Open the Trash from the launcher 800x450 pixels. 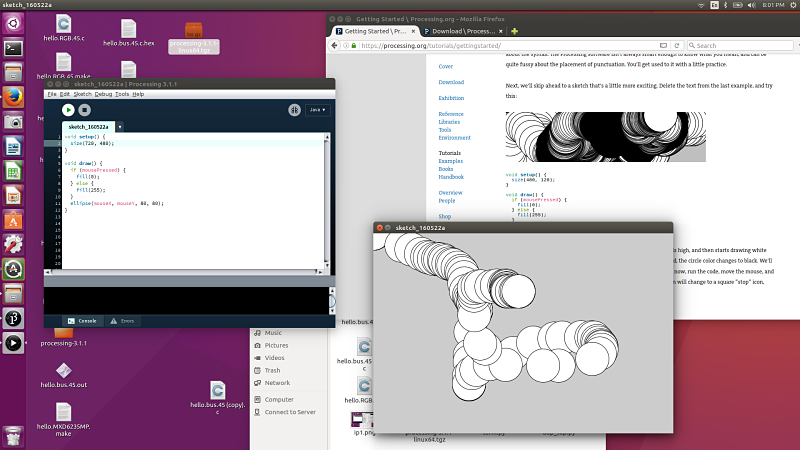point(13,437)
